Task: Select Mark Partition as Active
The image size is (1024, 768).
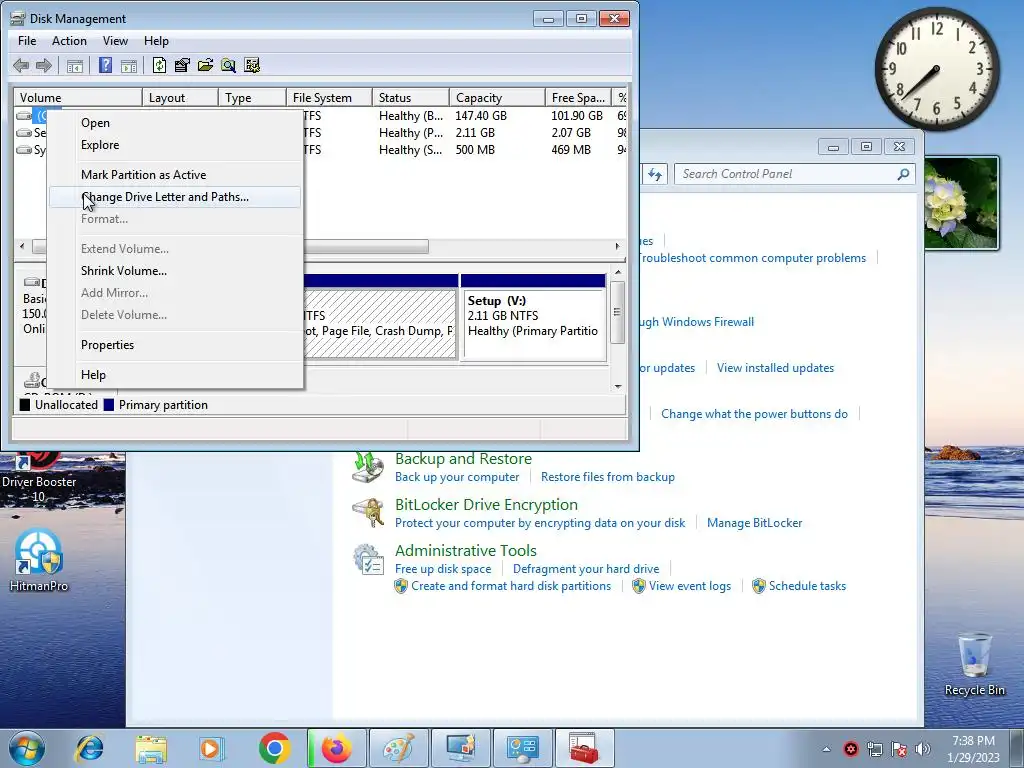Action: click(175, 175)
